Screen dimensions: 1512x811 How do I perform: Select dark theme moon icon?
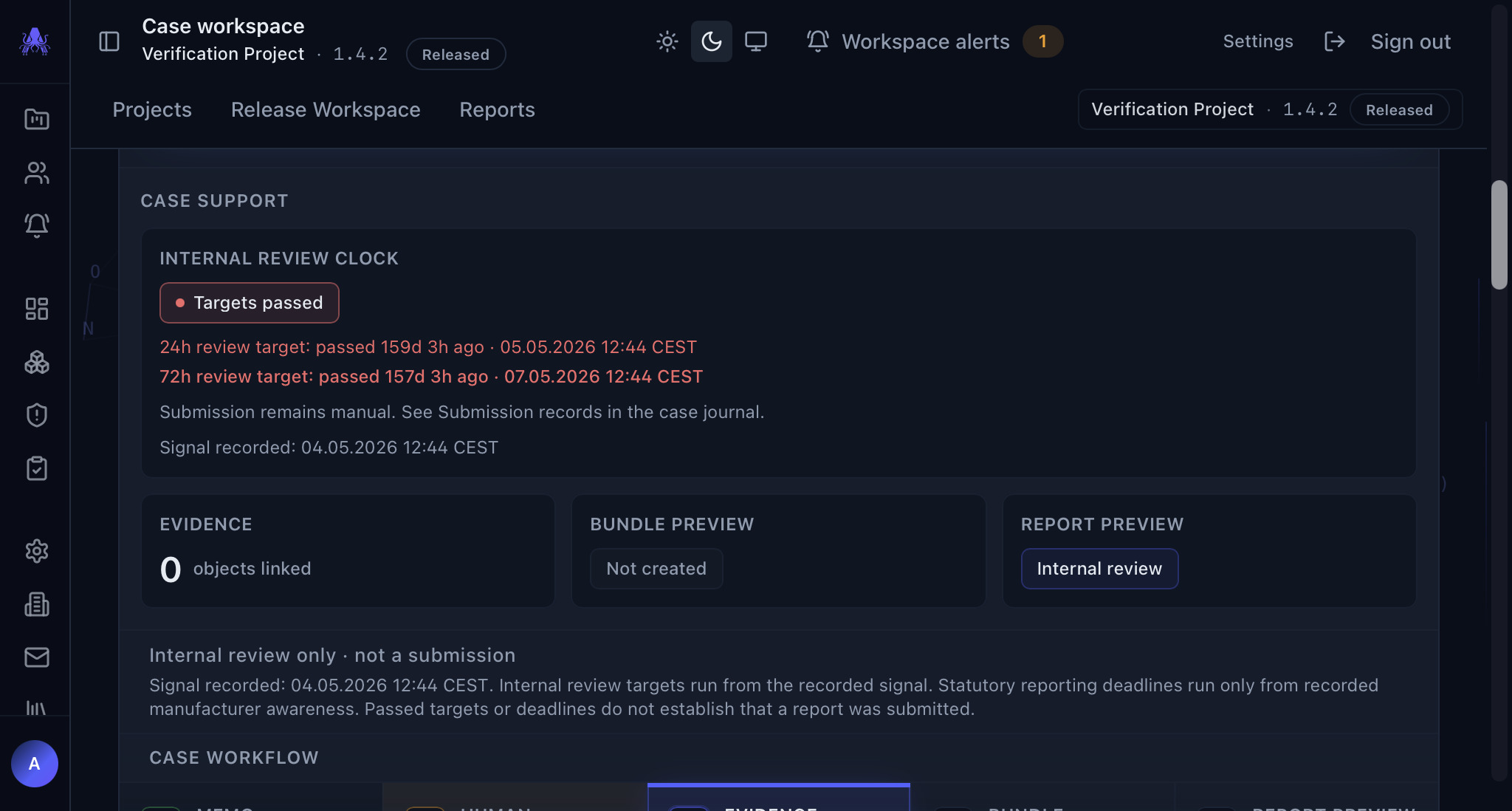[x=712, y=41]
